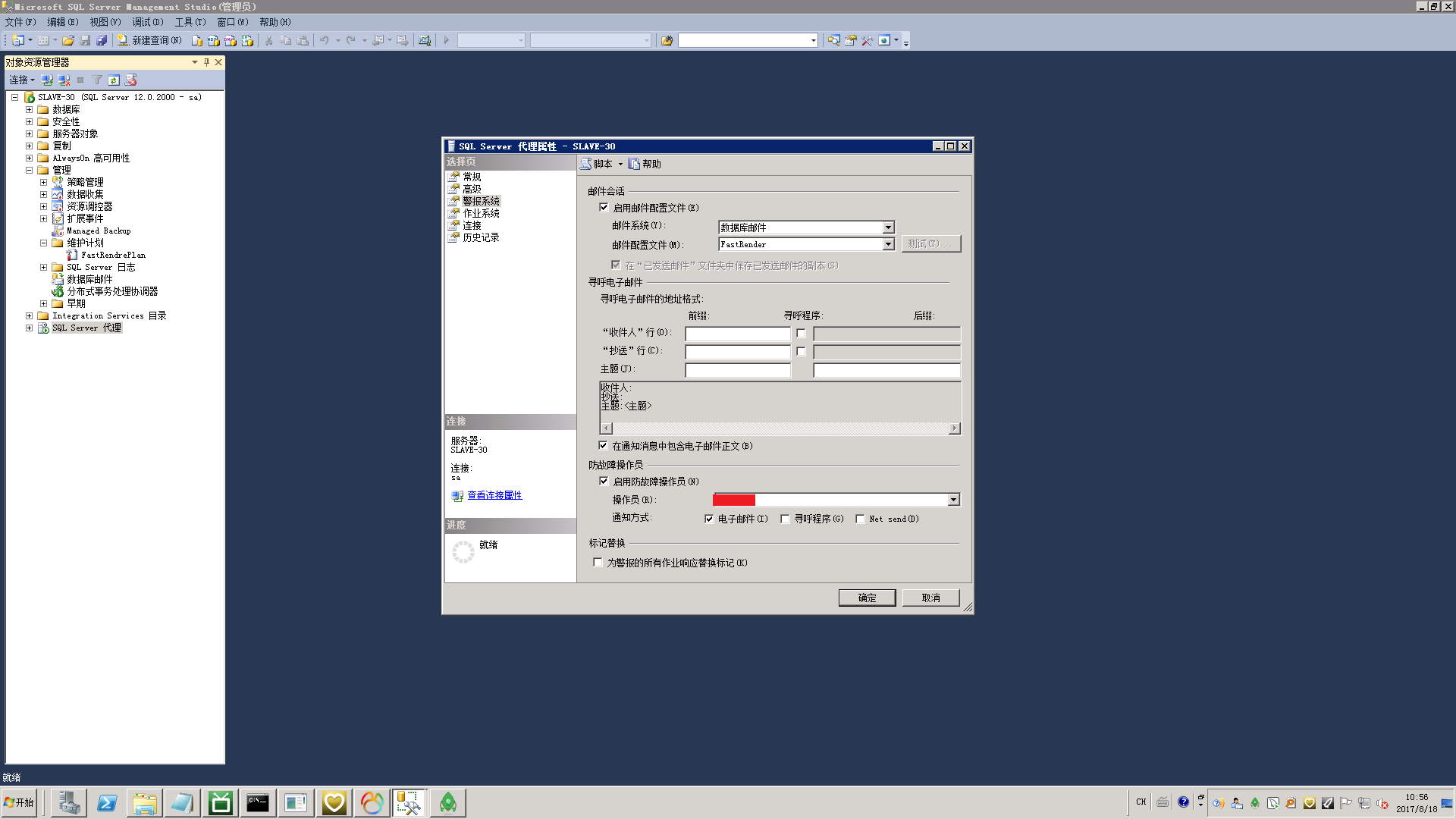Click the 主题 prefix input field
This screenshot has height=819, width=1456.
point(738,370)
